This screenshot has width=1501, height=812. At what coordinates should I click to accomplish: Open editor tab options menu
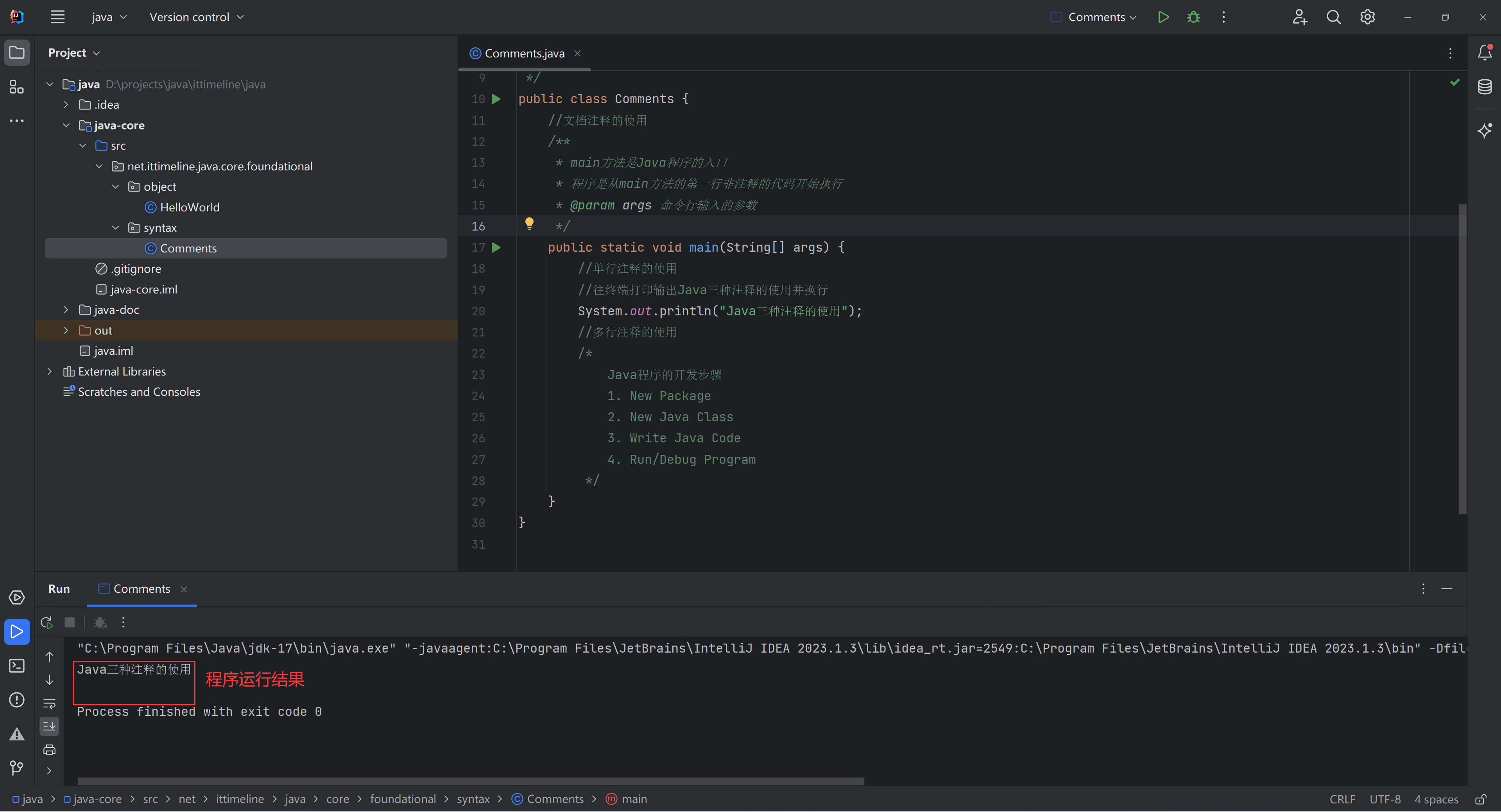click(x=1450, y=54)
